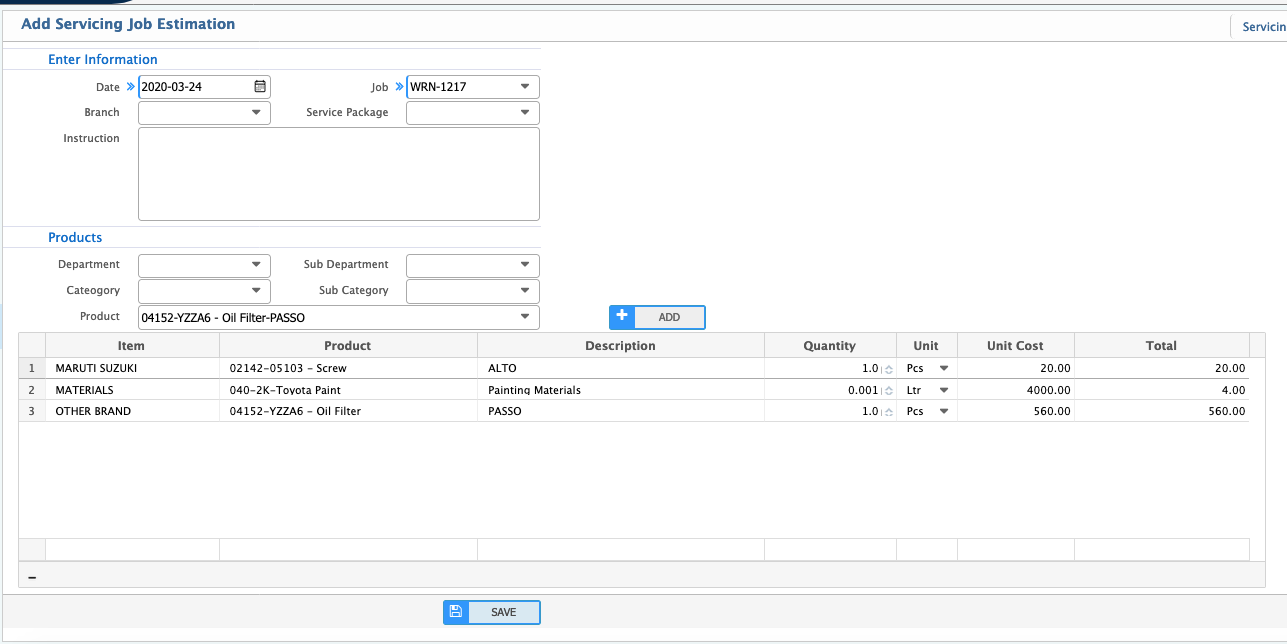Click the ADD button
Viewport: 1287px width, 644px height.
[668, 317]
